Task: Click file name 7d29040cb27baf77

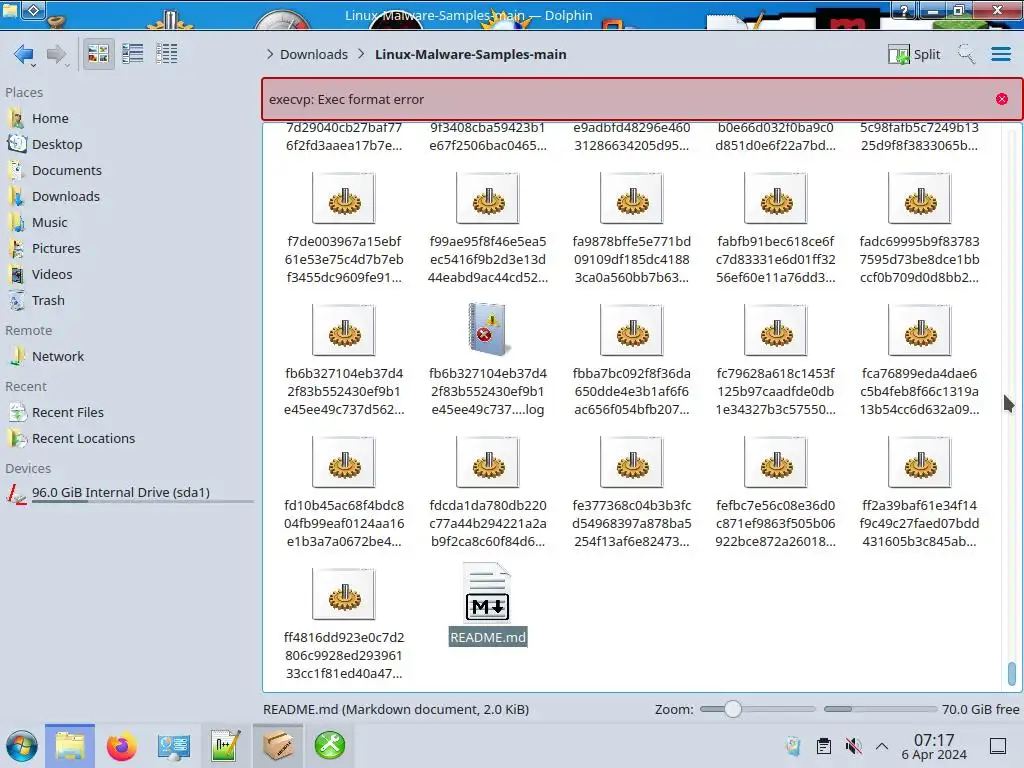Action: pos(344,136)
